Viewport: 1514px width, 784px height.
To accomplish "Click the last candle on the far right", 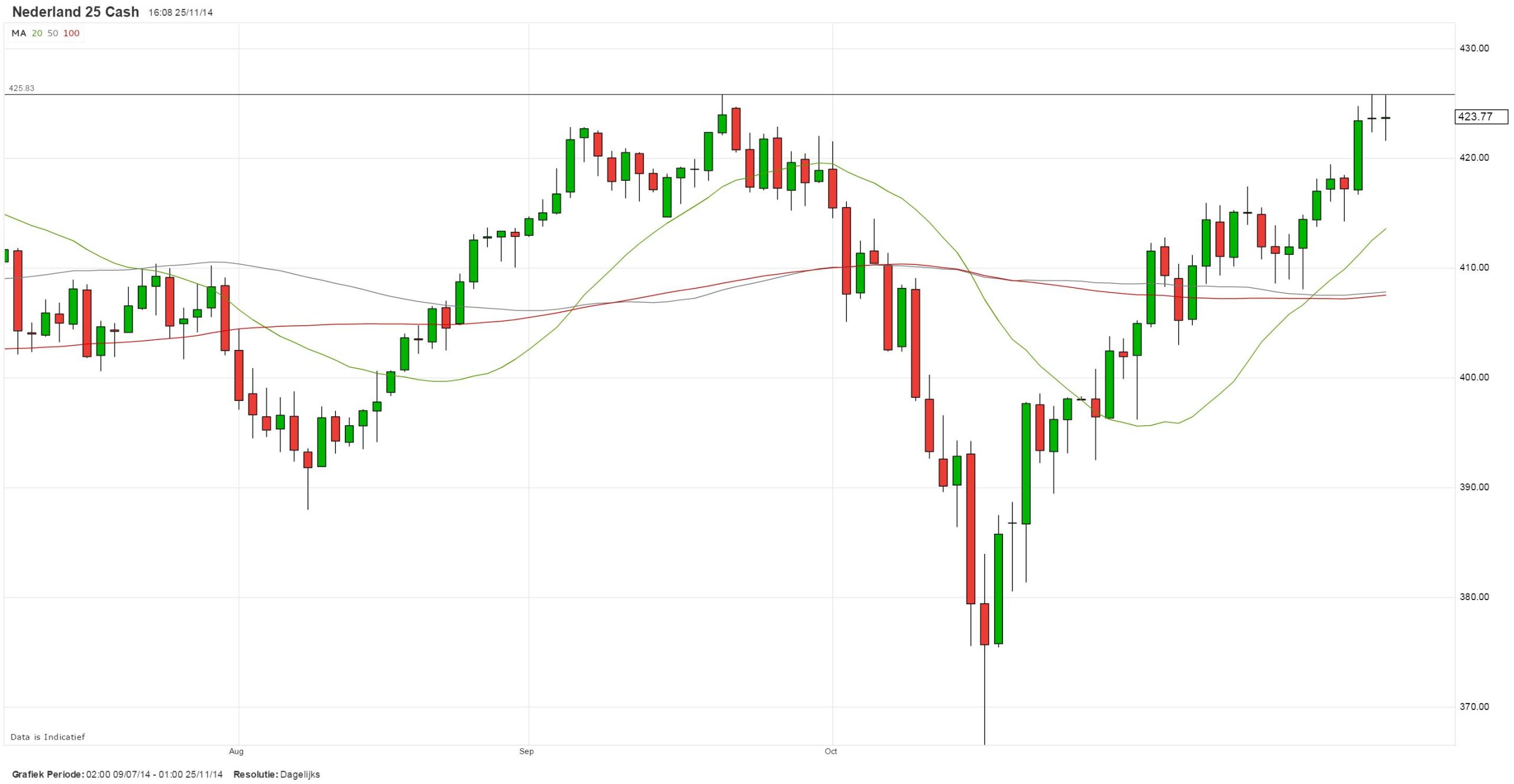I will coord(1386,118).
